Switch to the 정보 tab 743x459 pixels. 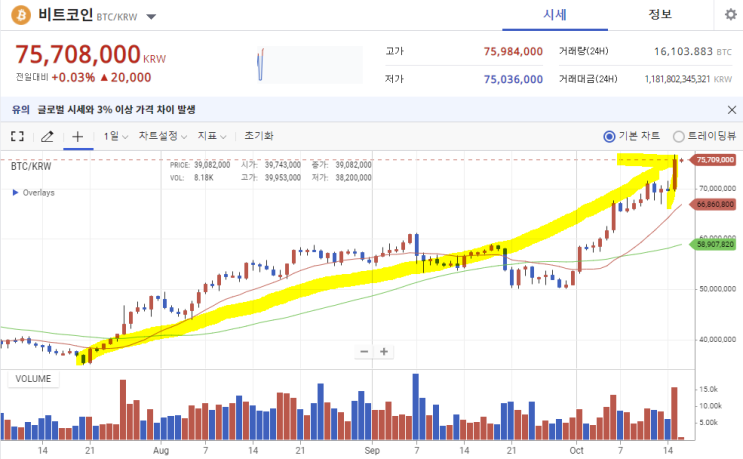(x=660, y=15)
